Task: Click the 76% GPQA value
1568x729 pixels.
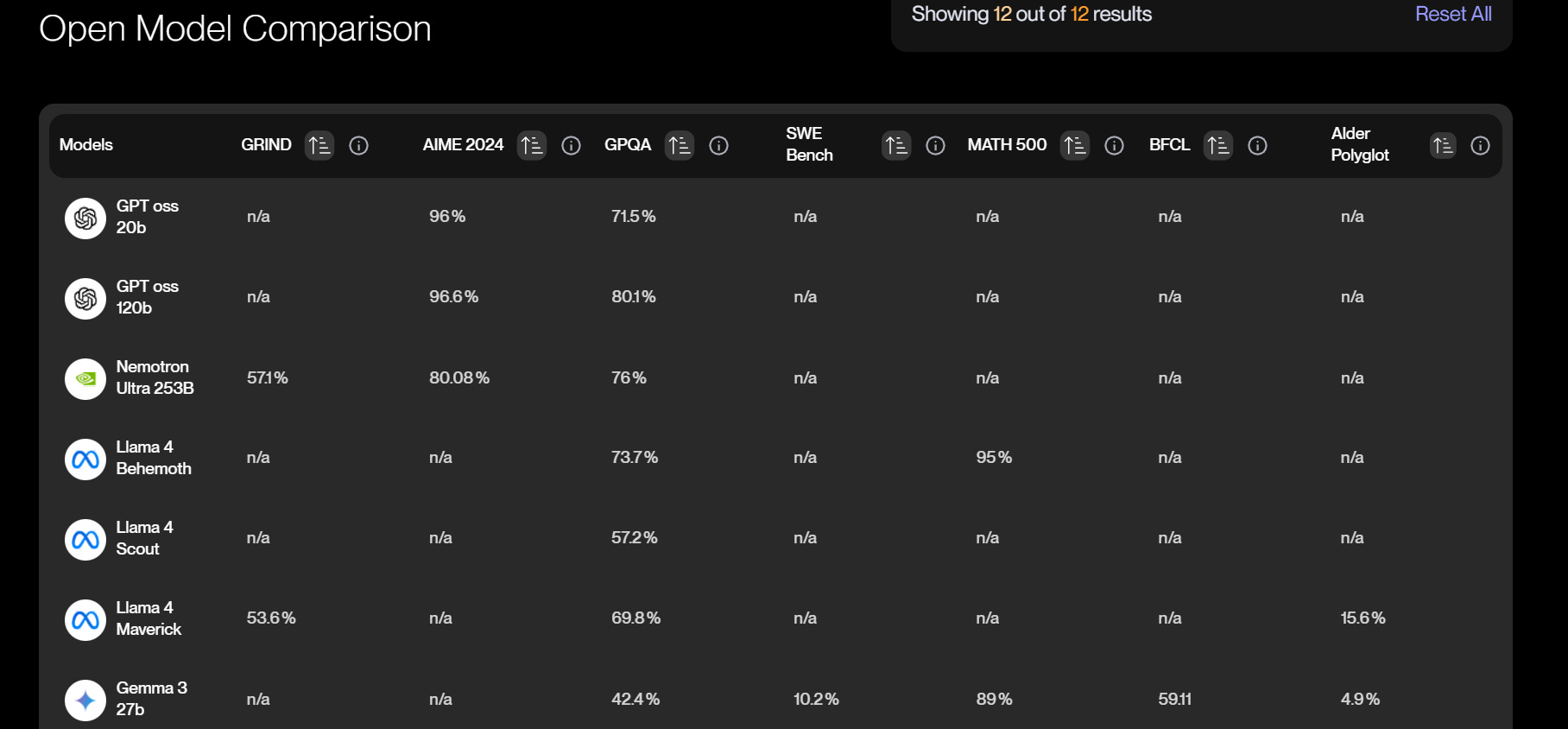Action: 629,378
